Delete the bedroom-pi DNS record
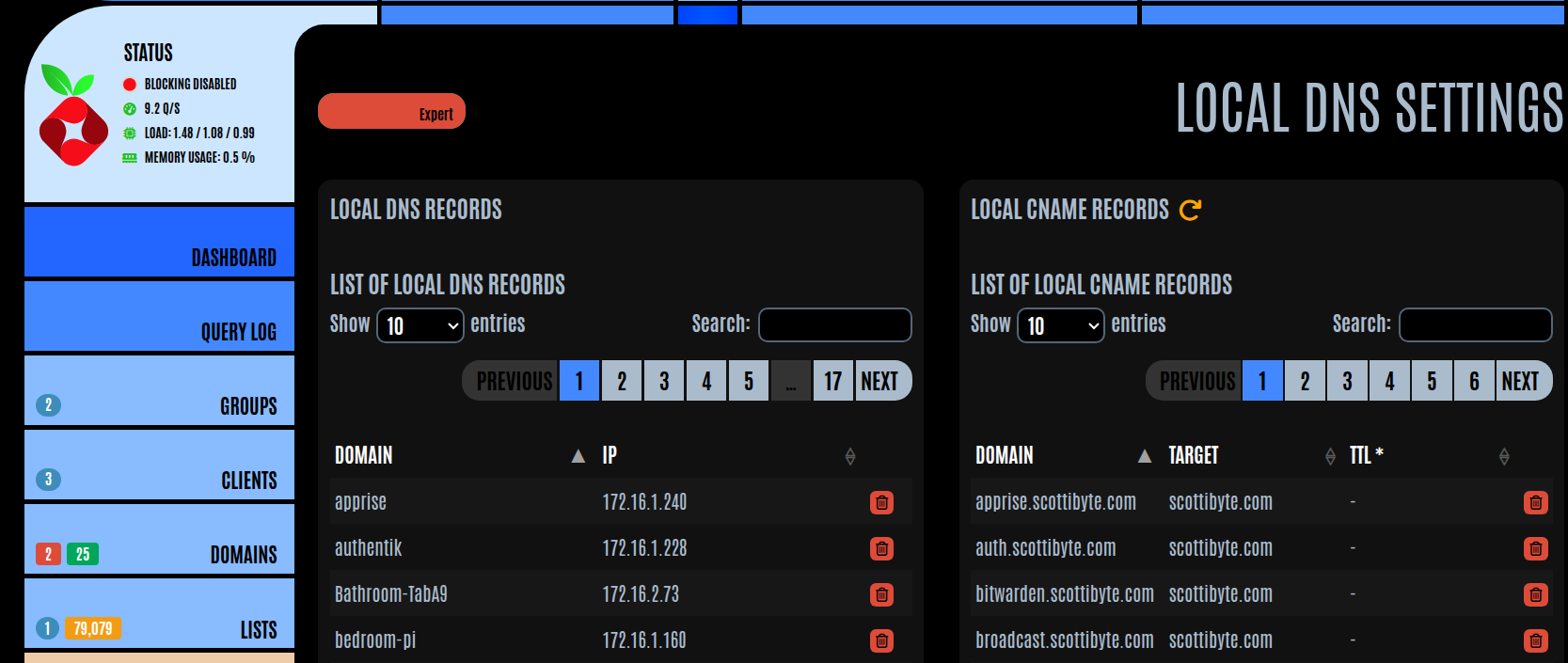Image resolution: width=1568 pixels, height=663 pixels. coord(881,640)
